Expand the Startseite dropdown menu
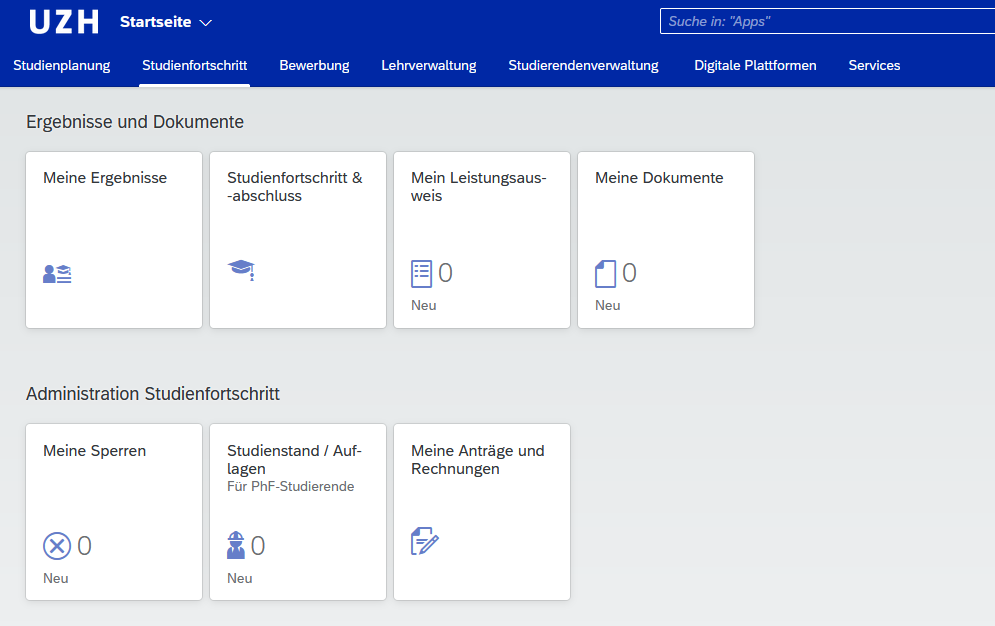 (x=166, y=22)
